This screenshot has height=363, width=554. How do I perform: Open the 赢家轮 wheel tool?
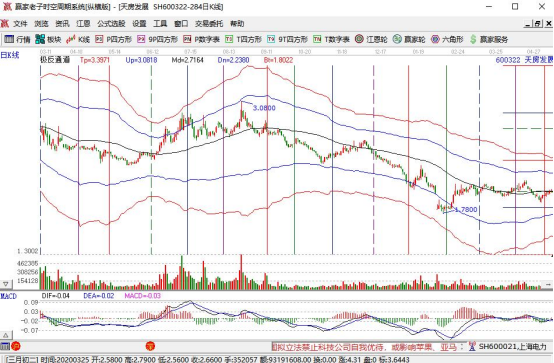point(409,39)
